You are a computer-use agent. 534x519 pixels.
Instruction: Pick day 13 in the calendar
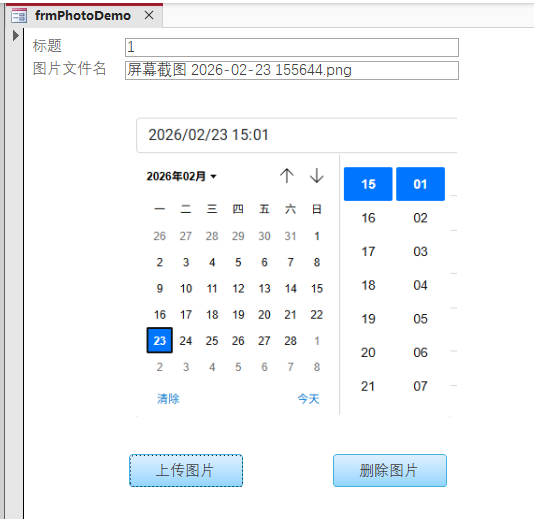pos(264,288)
